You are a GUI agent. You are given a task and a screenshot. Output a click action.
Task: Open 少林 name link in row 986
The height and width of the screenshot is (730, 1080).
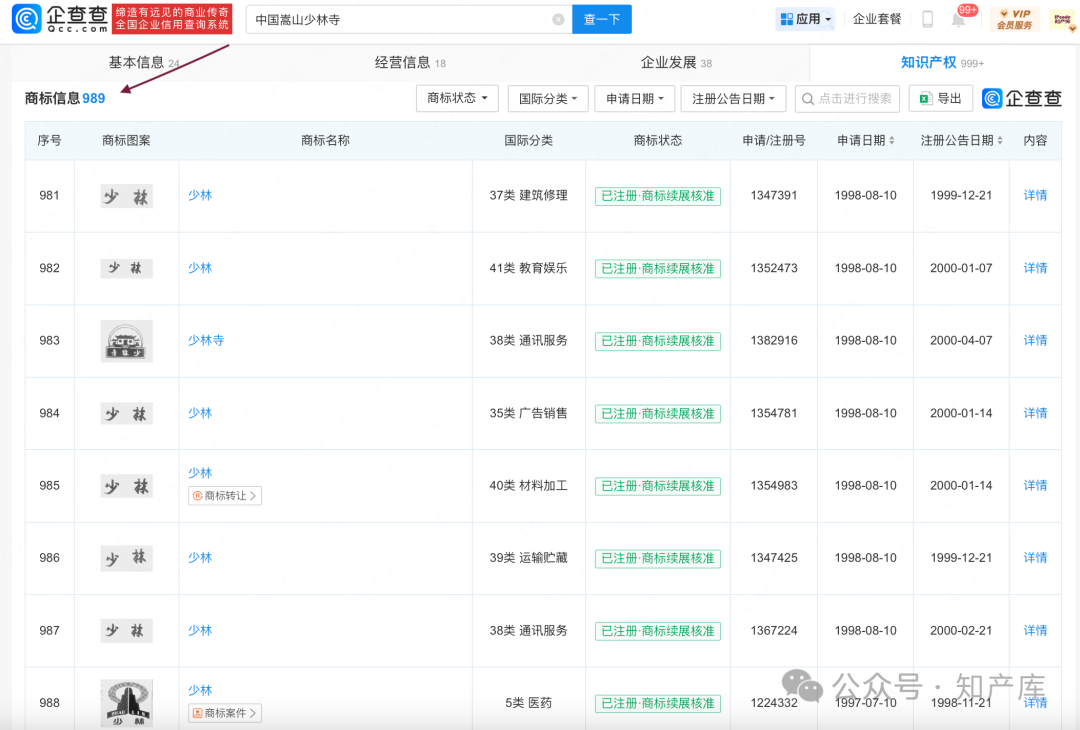coord(200,558)
